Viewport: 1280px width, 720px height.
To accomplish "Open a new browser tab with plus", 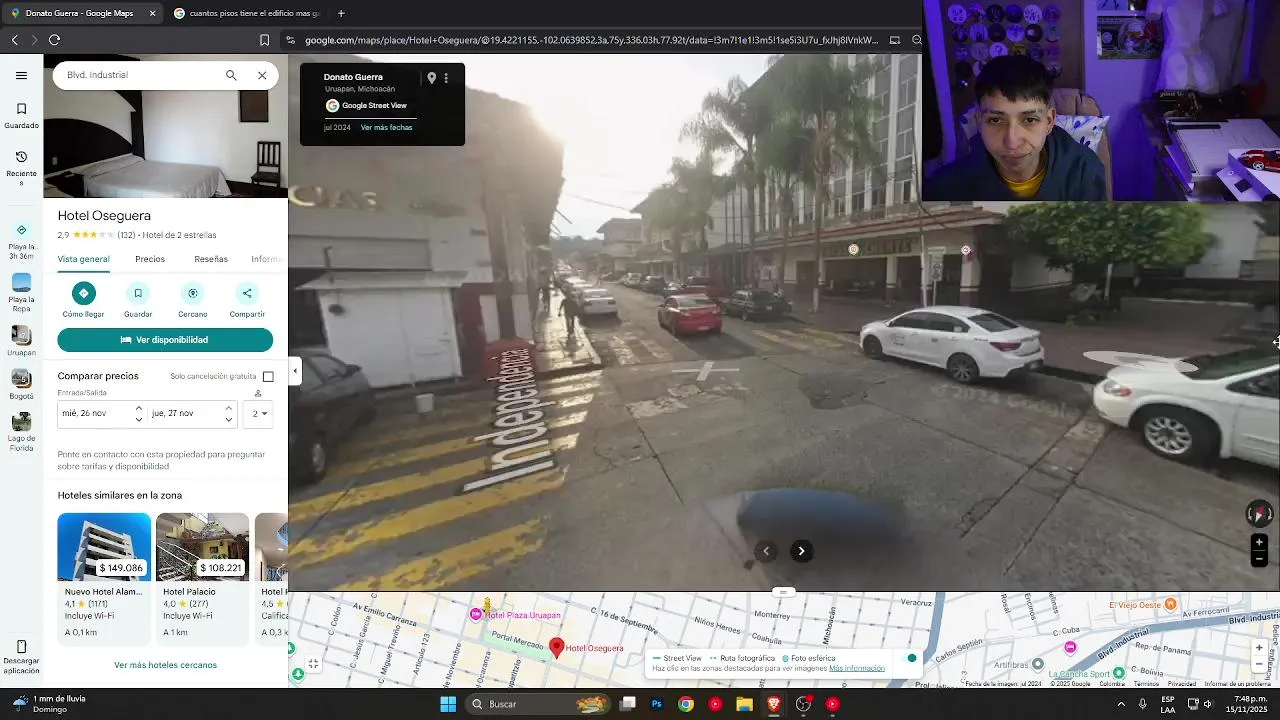I will pos(341,13).
